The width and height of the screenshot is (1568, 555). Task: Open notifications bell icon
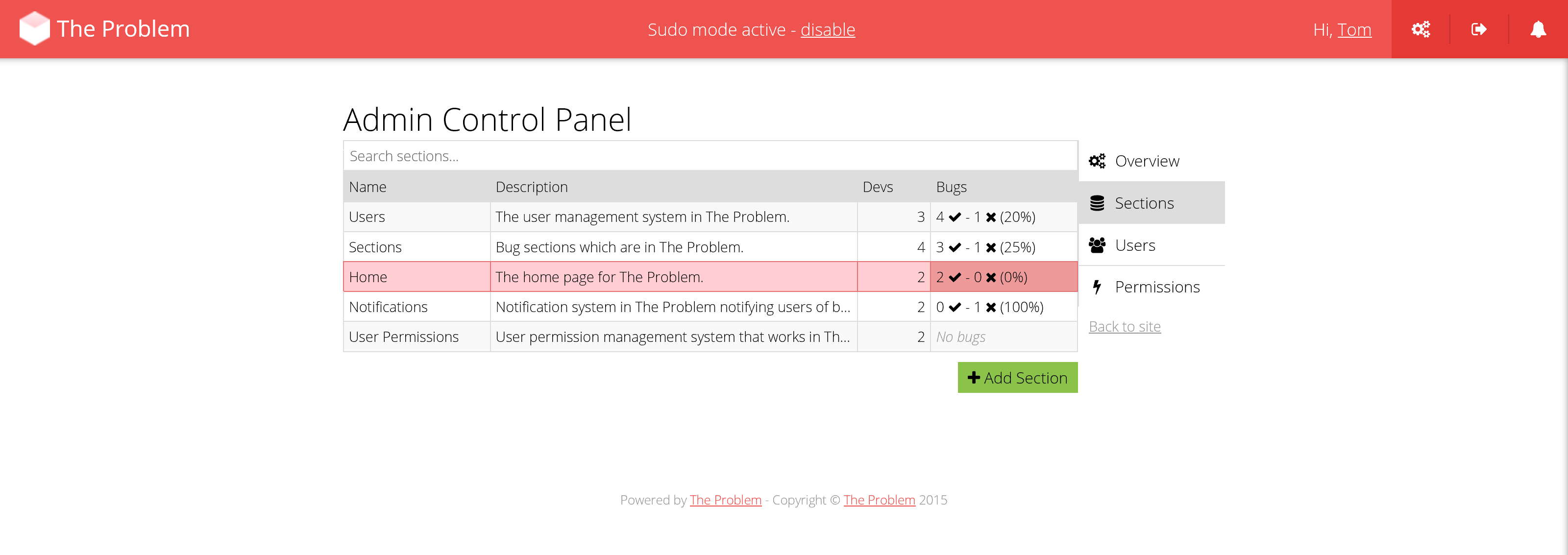pos(1538,29)
